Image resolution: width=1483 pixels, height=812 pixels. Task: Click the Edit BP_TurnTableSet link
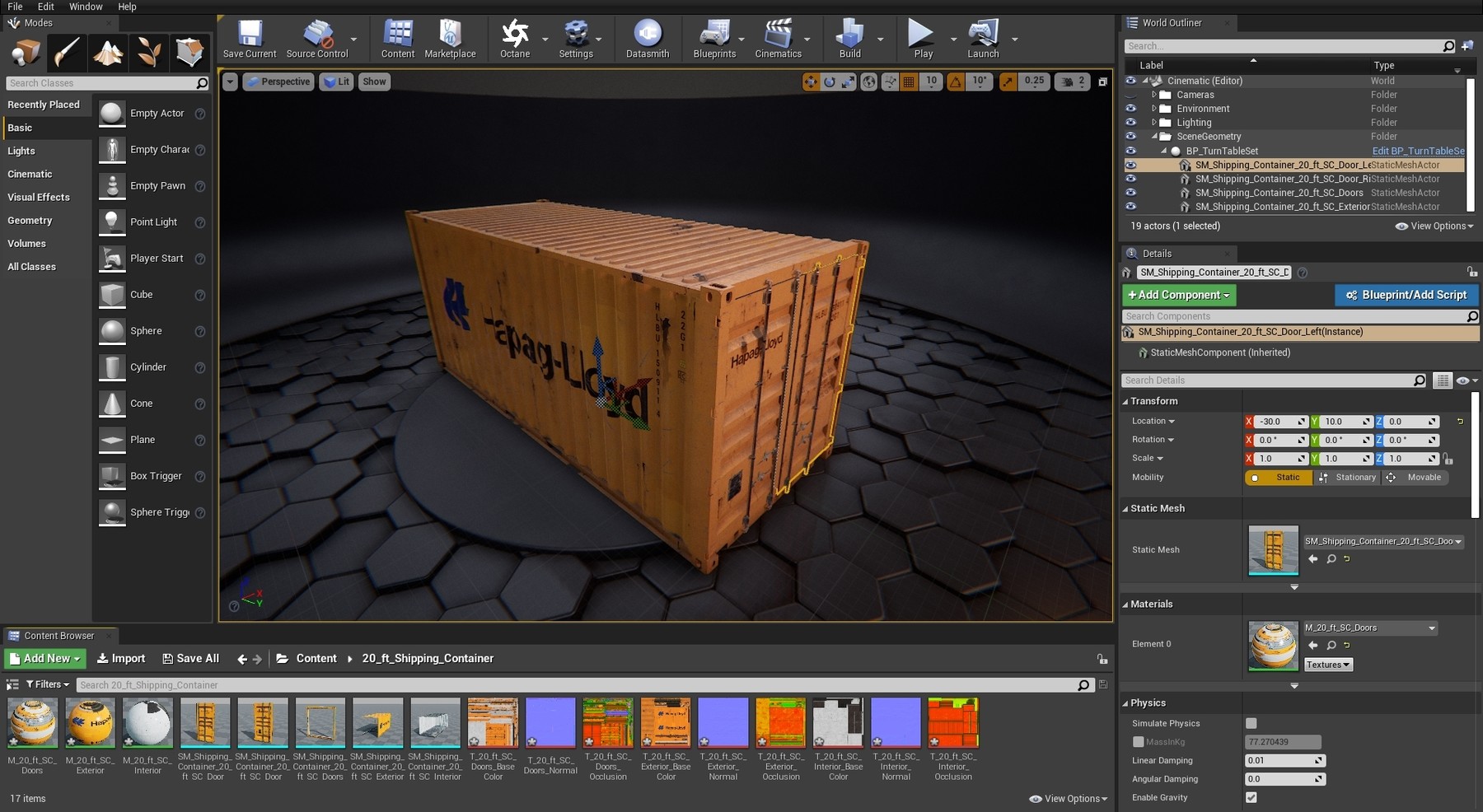point(1417,151)
